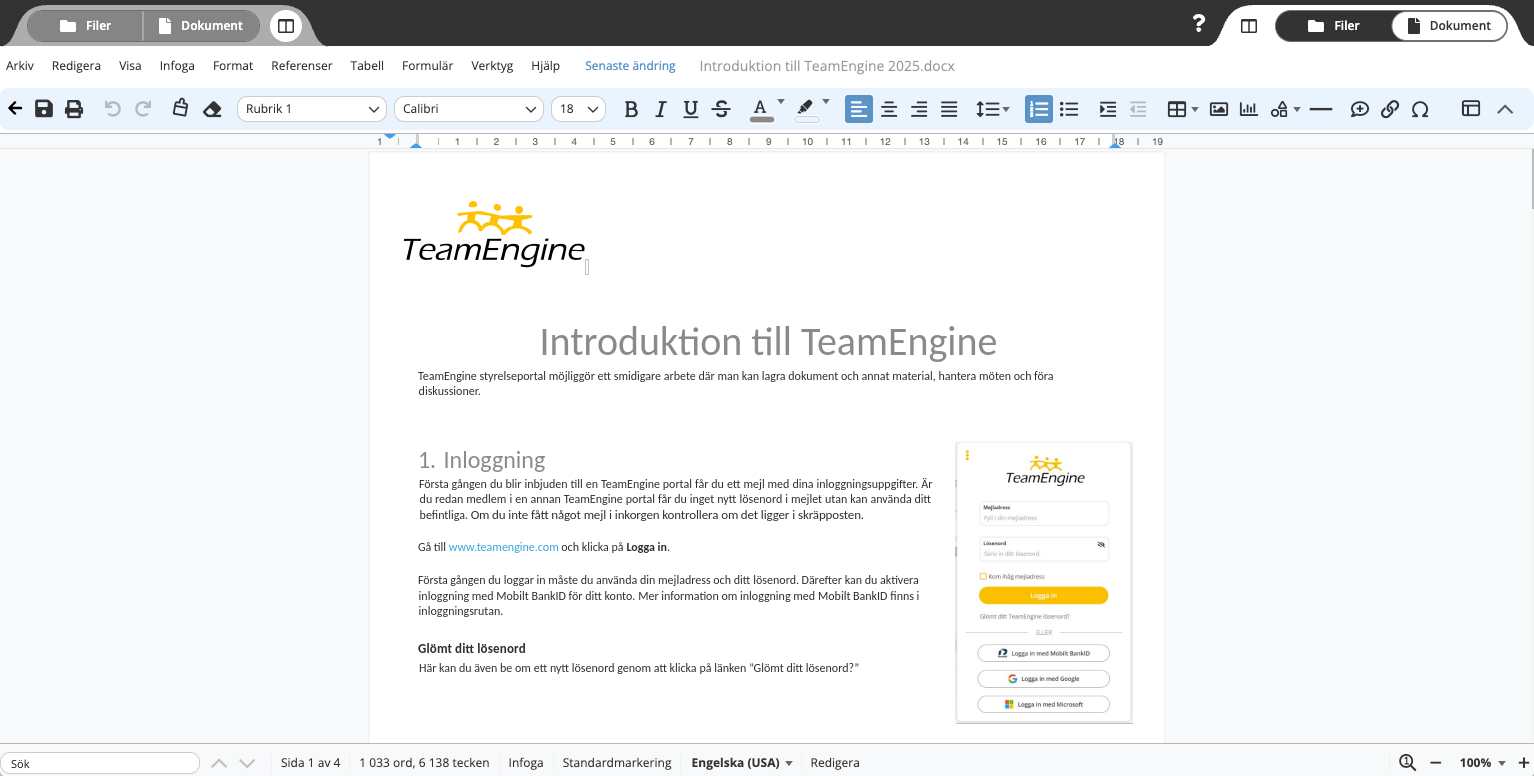Open the sidebar panel layout icon
The width and height of the screenshot is (1534, 776).
(x=1471, y=109)
